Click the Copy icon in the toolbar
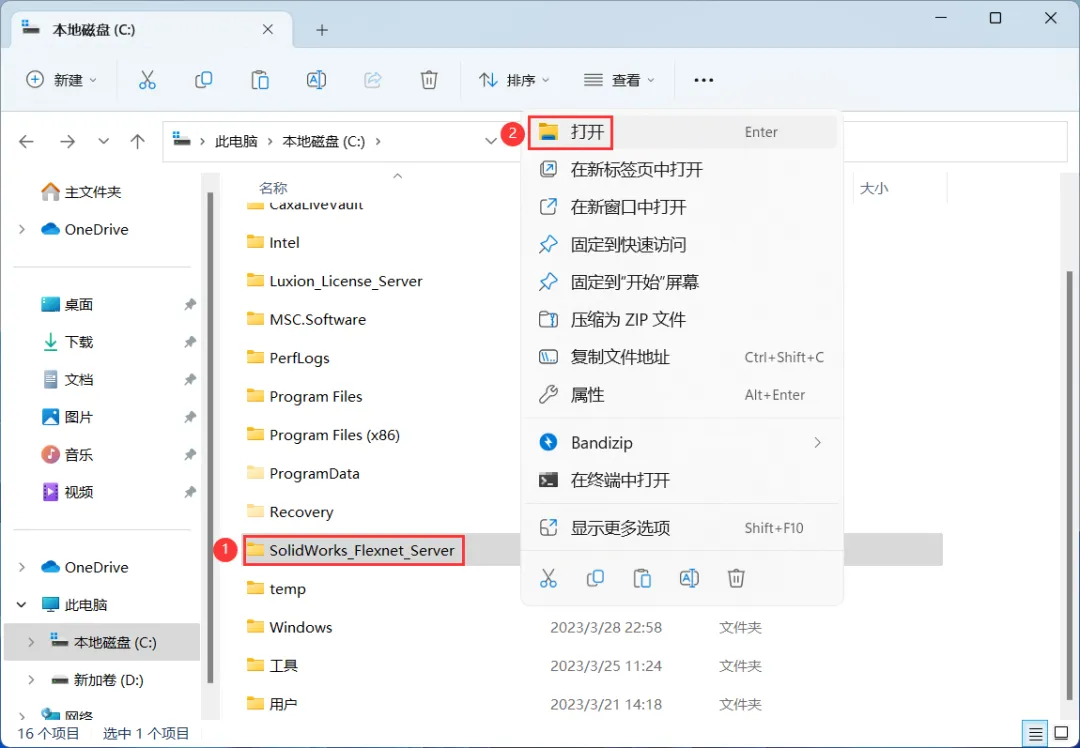Image resolution: width=1080 pixels, height=748 pixels. [203, 80]
